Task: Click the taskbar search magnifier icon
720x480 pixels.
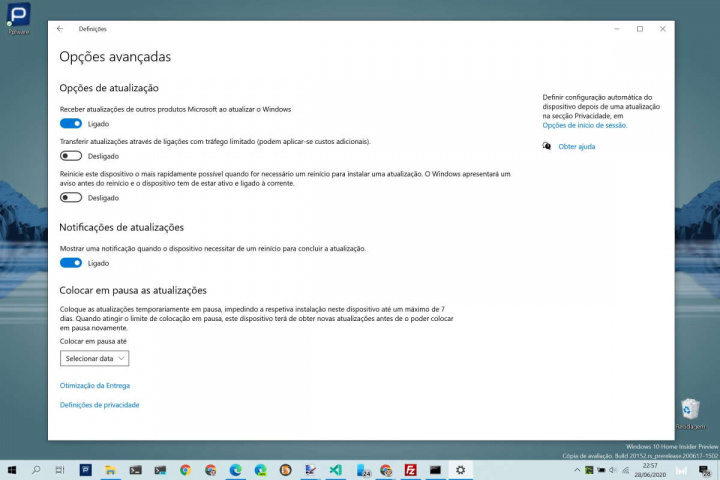Action: (37, 469)
